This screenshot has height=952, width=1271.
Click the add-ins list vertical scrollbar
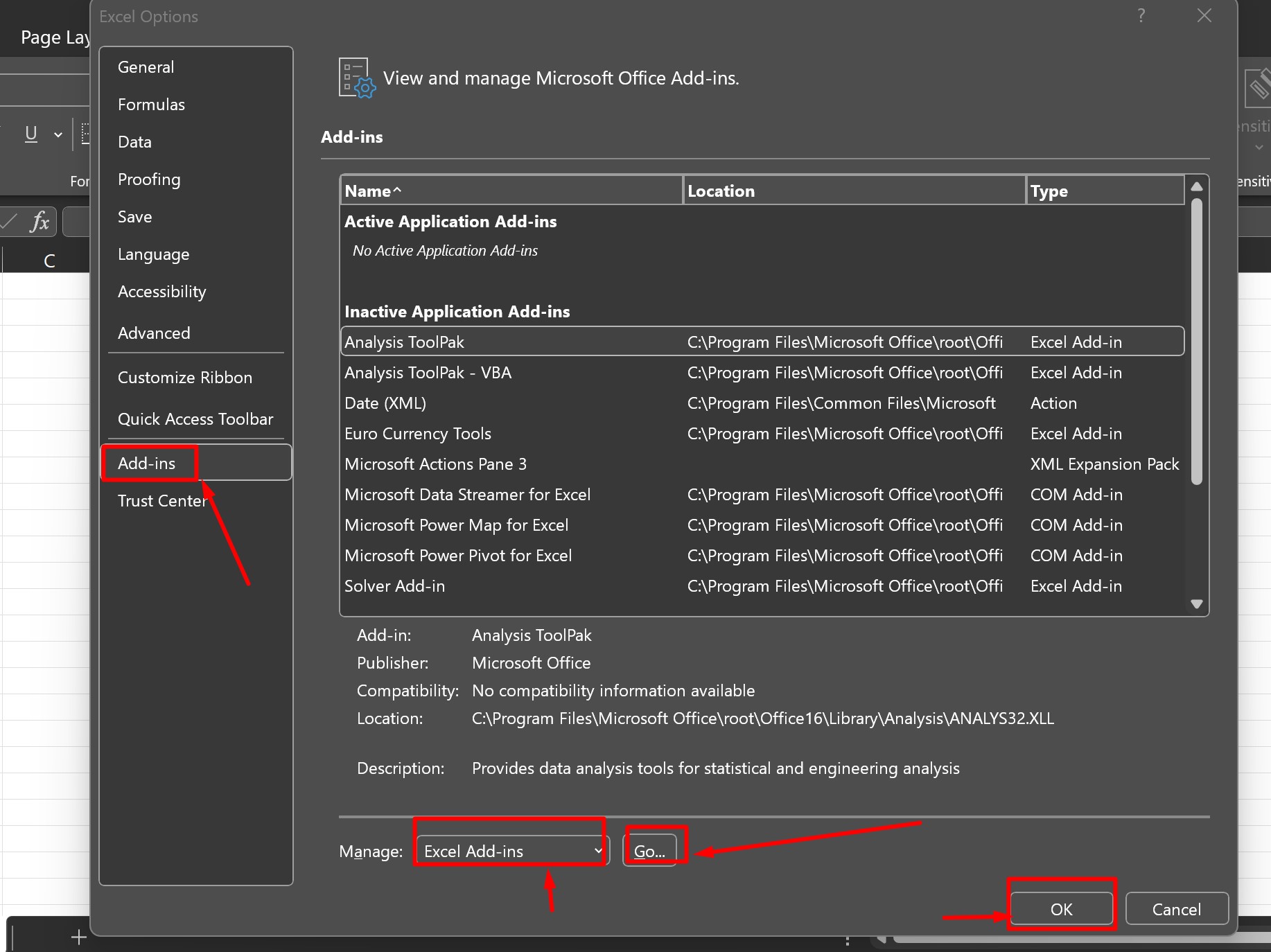point(1196,341)
